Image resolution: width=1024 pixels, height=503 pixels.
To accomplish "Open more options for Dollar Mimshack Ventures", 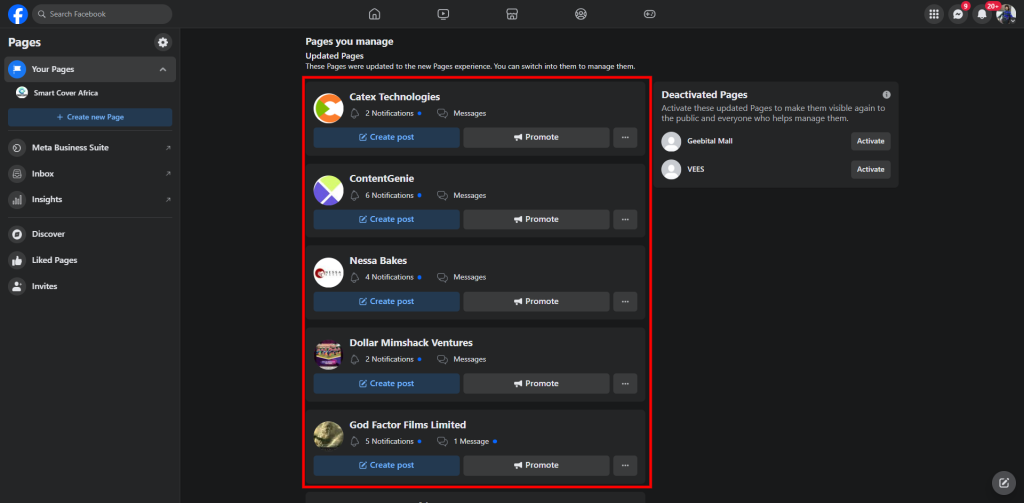I will [625, 383].
